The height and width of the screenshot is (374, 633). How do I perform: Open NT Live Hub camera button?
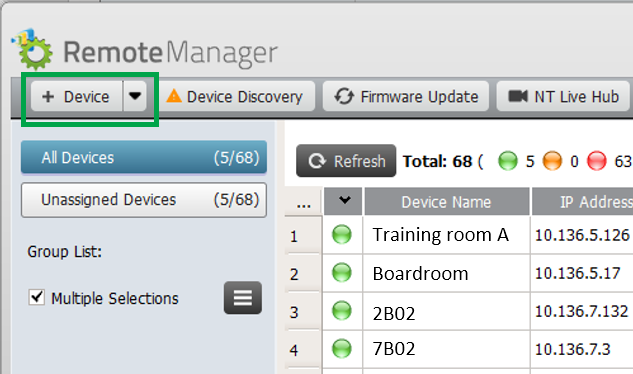(563, 97)
